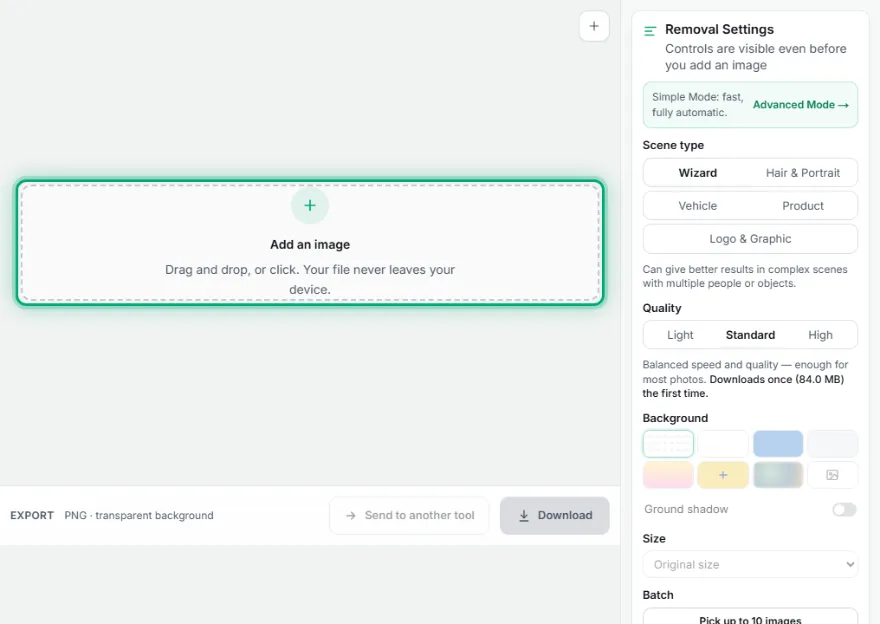880x624 pixels.
Task: Select the pink gradient background swatch
Action: [x=668, y=475]
